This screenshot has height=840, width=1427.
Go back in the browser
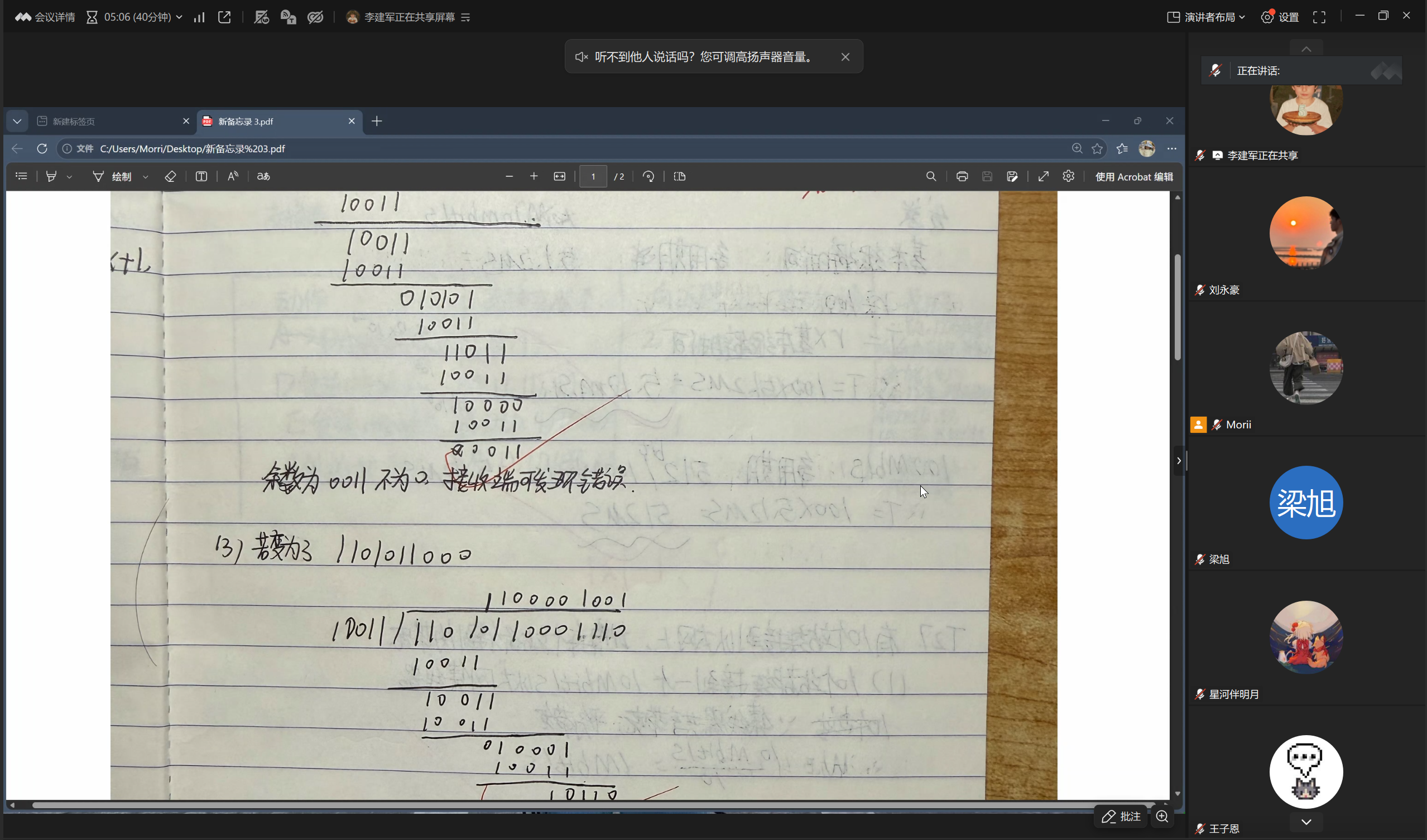click(17, 148)
